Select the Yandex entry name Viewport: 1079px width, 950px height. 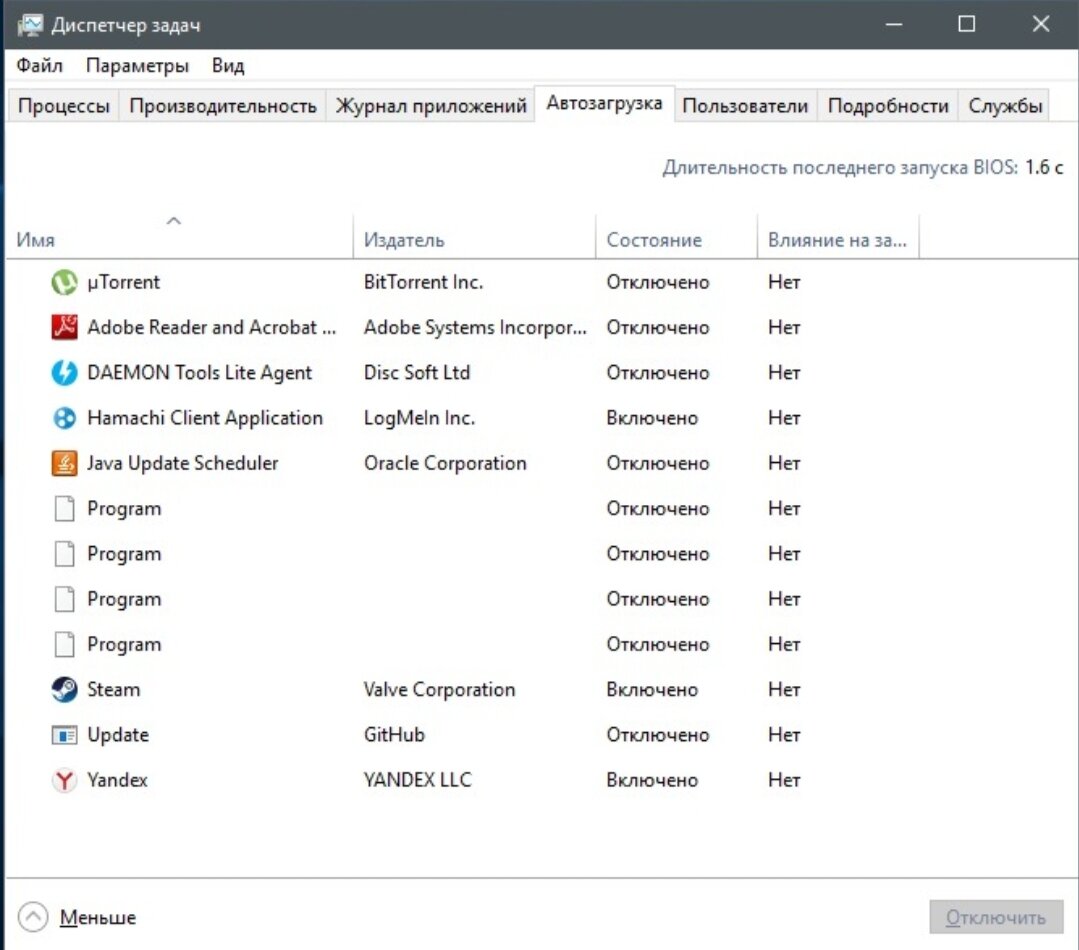[x=117, y=780]
